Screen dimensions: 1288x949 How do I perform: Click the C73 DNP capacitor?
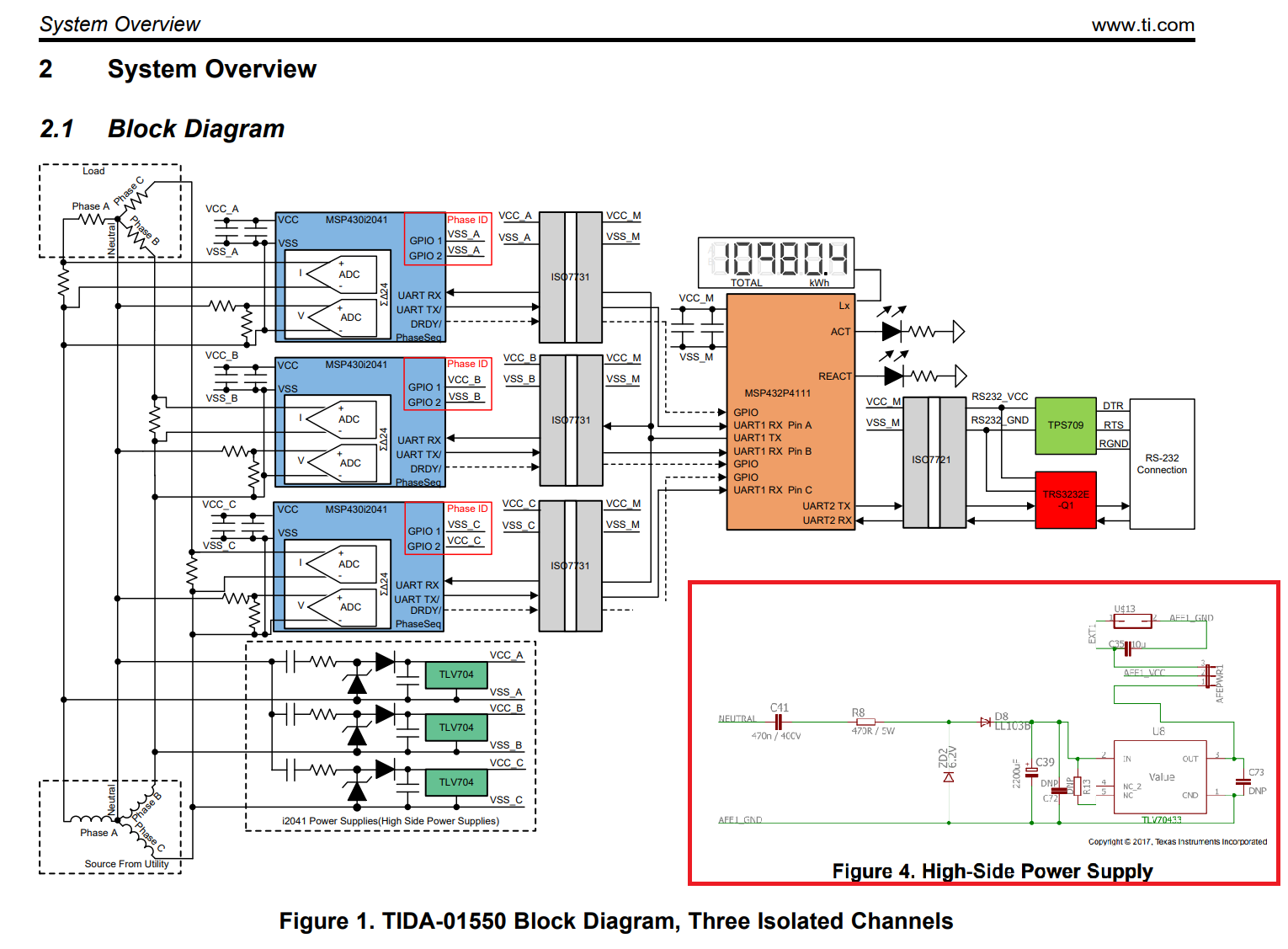[x=1243, y=781]
